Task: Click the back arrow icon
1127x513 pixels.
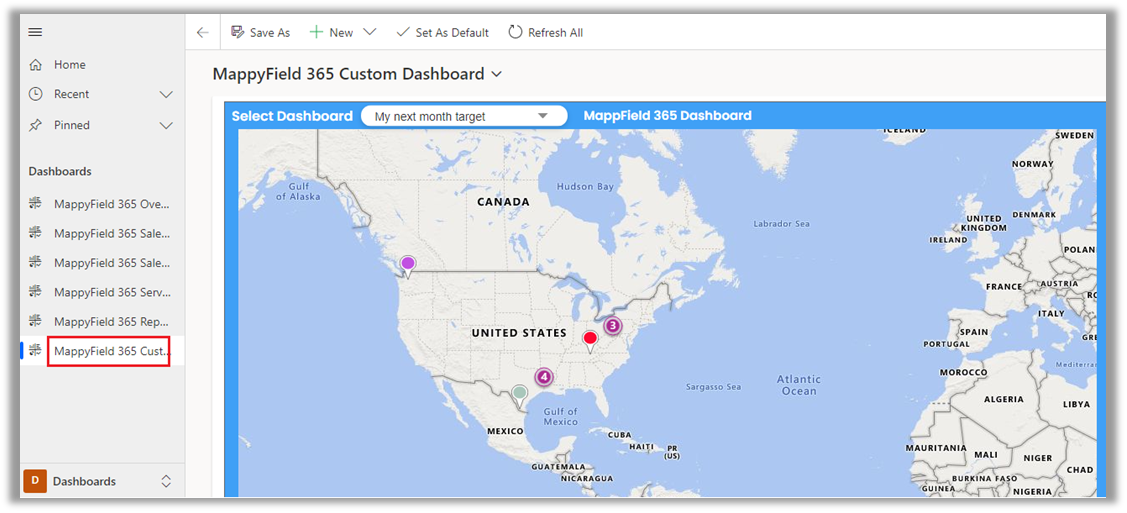Action: pos(203,32)
